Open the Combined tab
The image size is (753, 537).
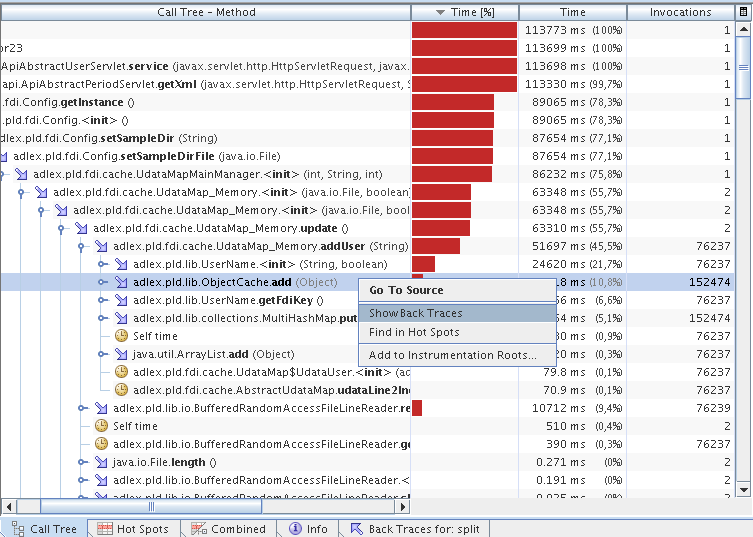tap(229, 529)
